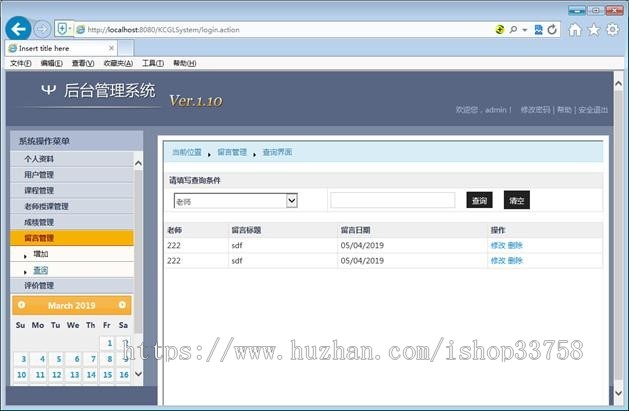Open the 编辑(E) menu
The height and width of the screenshot is (411, 629).
point(51,63)
